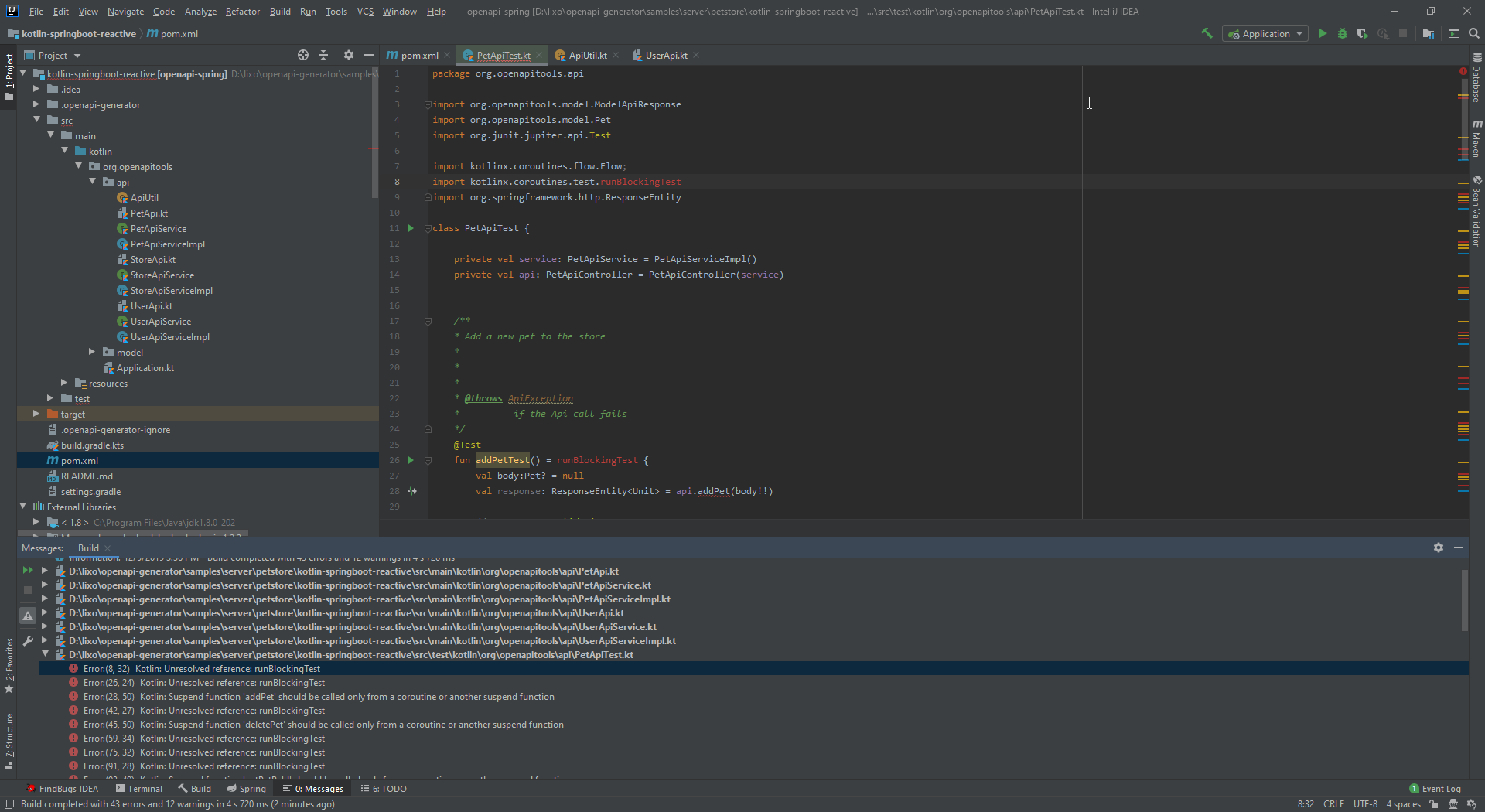Click the Build Project hammer icon
This screenshot has width=1485, height=812.
tap(1207, 33)
